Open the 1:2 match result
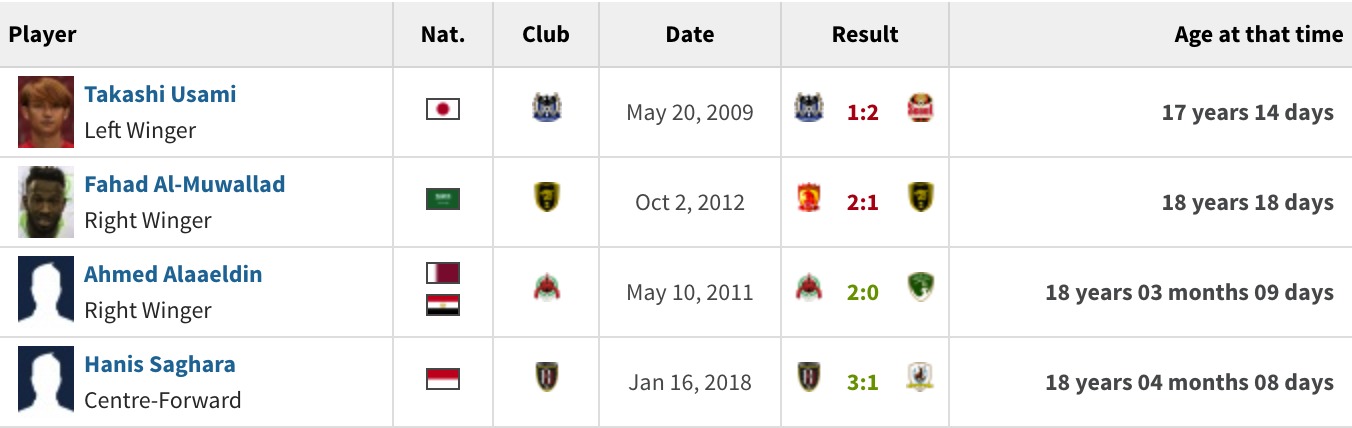The height and width of the screenshot is (428, 1352). (x=863, y=112)
